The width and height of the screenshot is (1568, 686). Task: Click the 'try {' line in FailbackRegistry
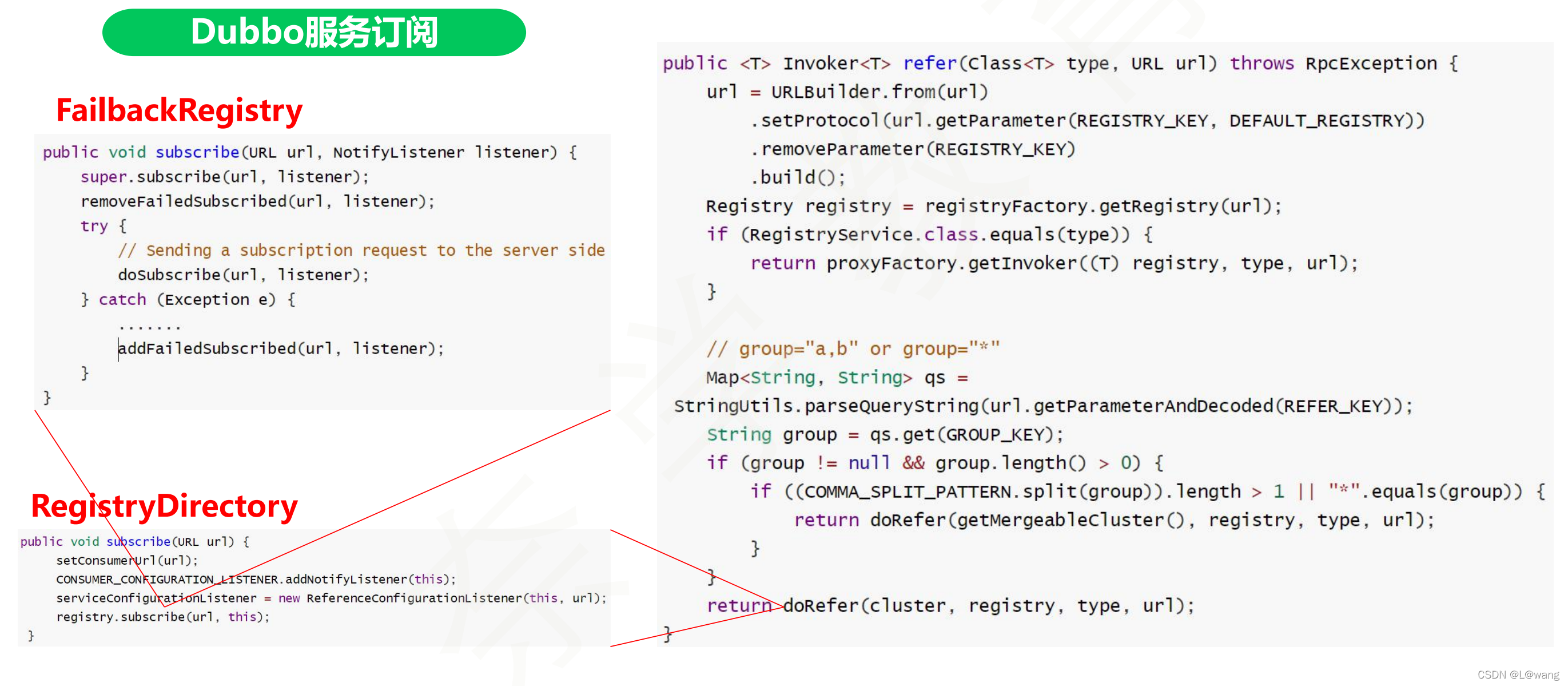click(104, 226)
